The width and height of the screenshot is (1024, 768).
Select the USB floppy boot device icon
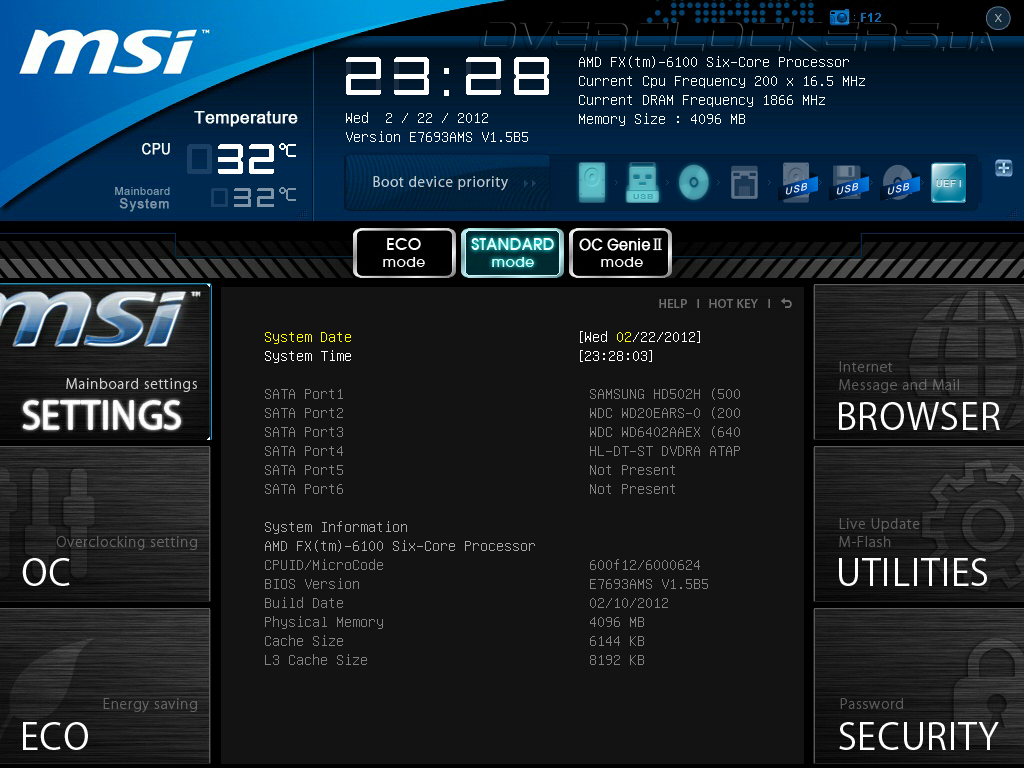point(848,182)
